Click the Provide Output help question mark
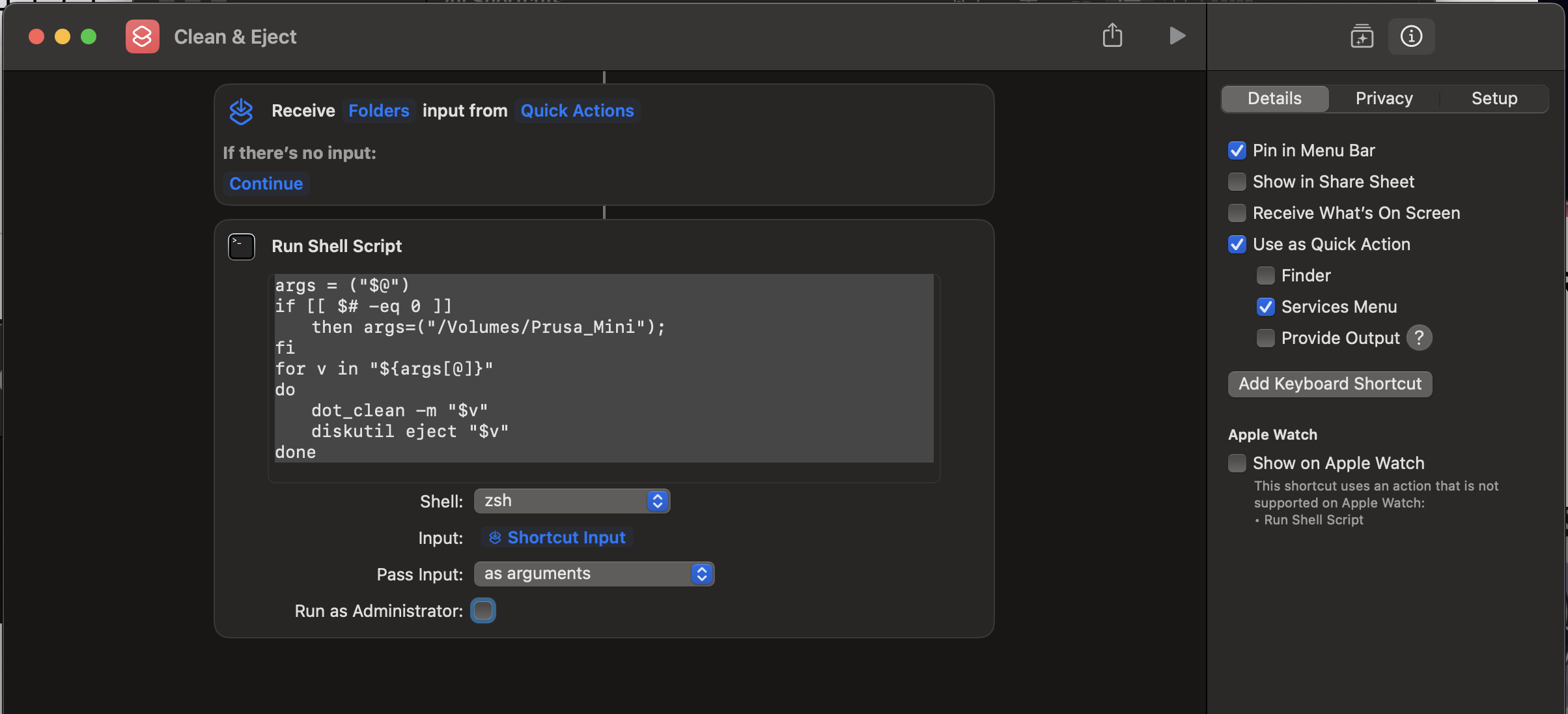This screenshot has height=714, width=1568. tap(1419, 338)
